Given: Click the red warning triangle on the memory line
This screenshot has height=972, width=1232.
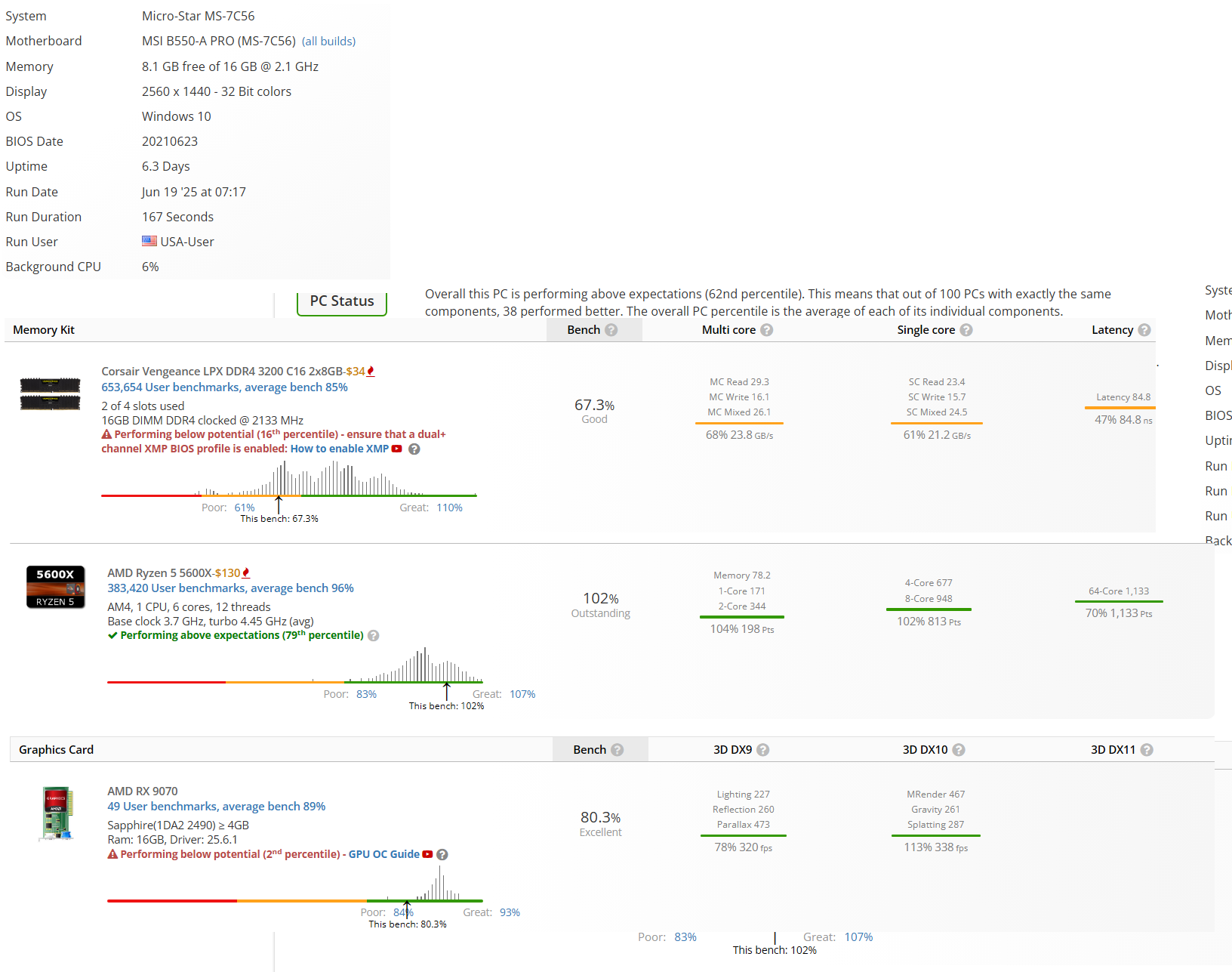Looking at the screenshot, I should pos(106,434).
